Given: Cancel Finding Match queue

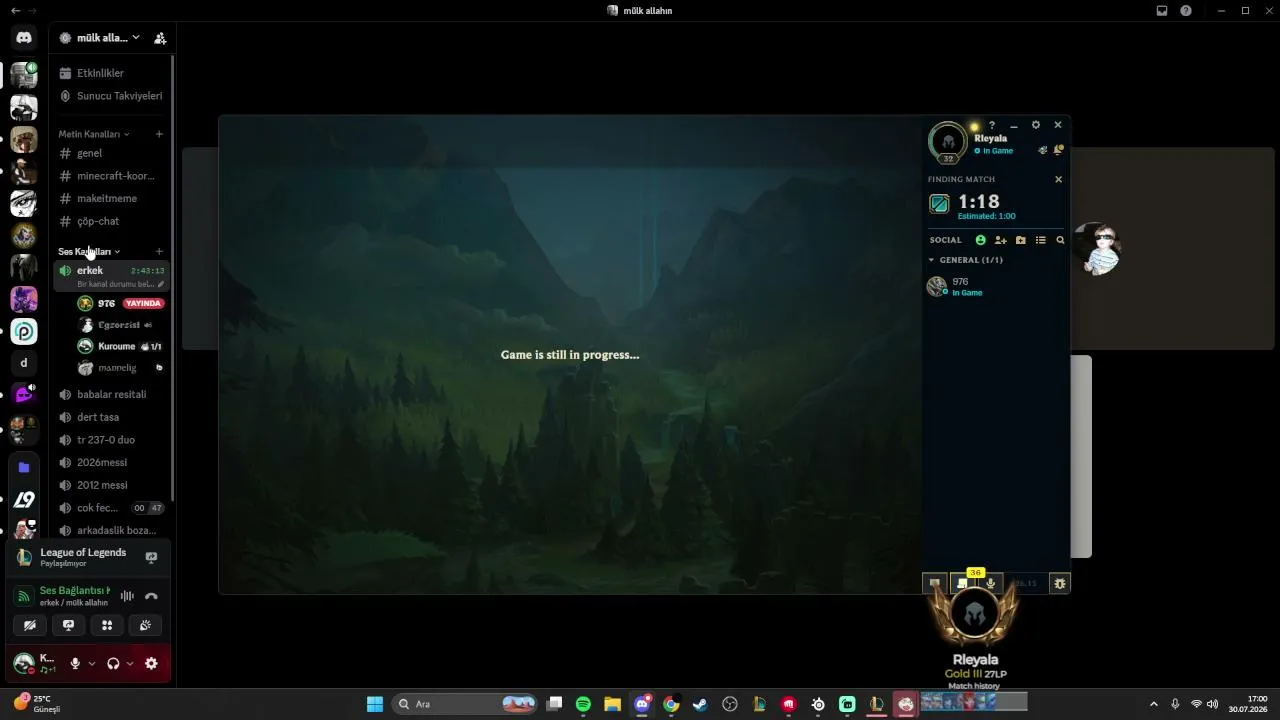Looking at the screenshot, I should click(x=1059, y=180).
